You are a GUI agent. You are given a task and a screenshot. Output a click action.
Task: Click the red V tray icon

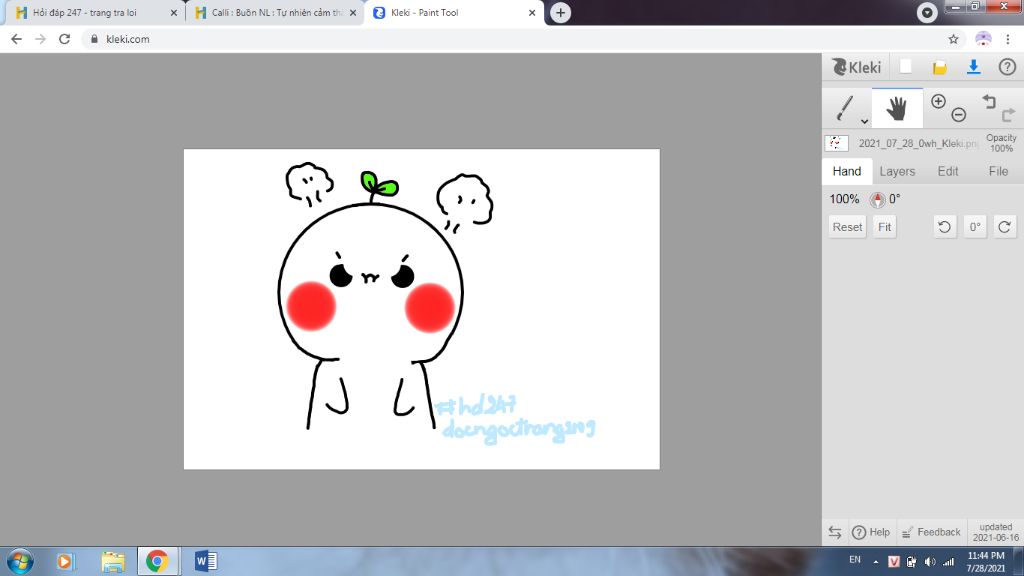click(x=894, y=562)
